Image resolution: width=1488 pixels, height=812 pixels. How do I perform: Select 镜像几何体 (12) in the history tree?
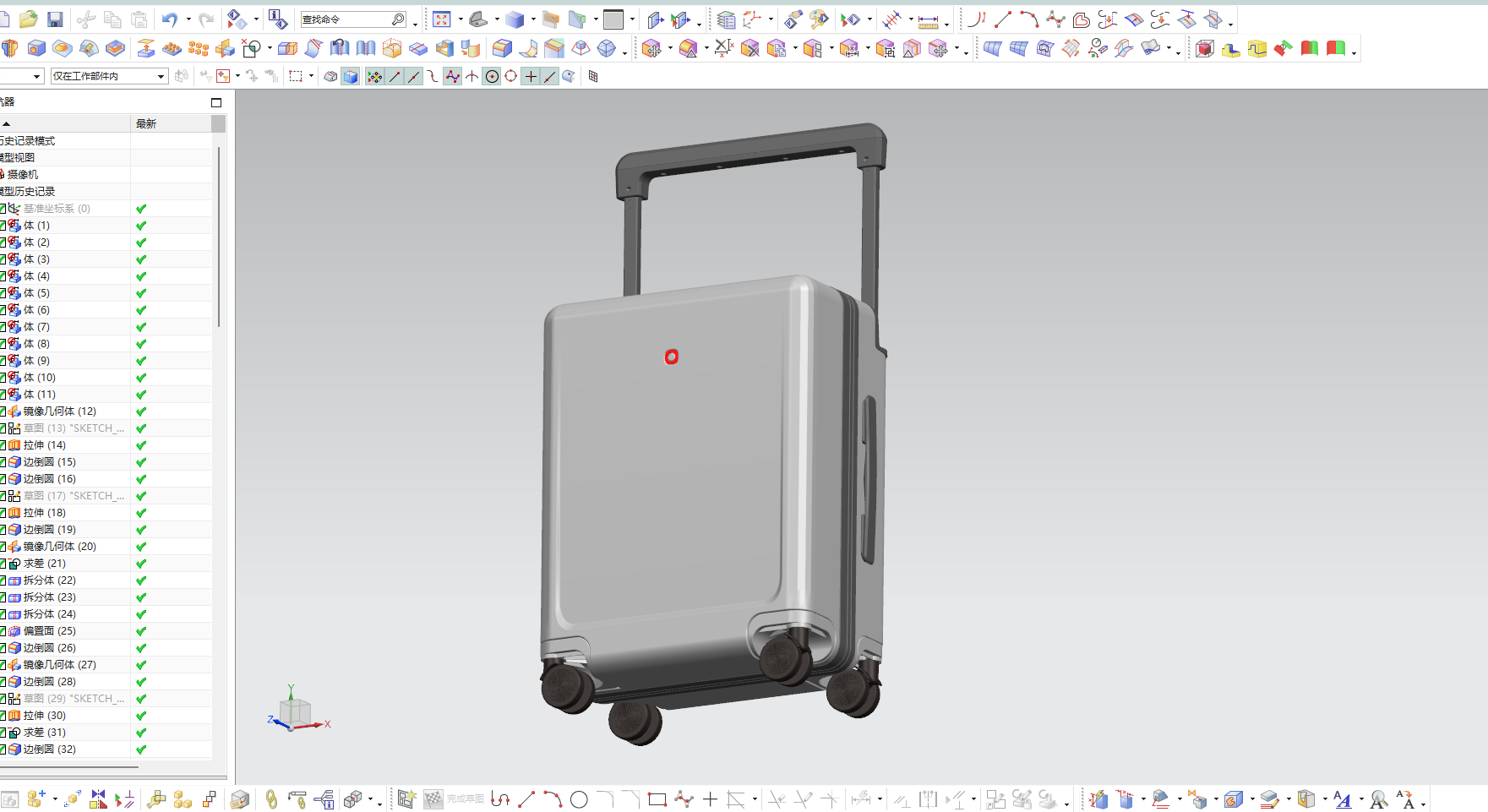[59, 411]
